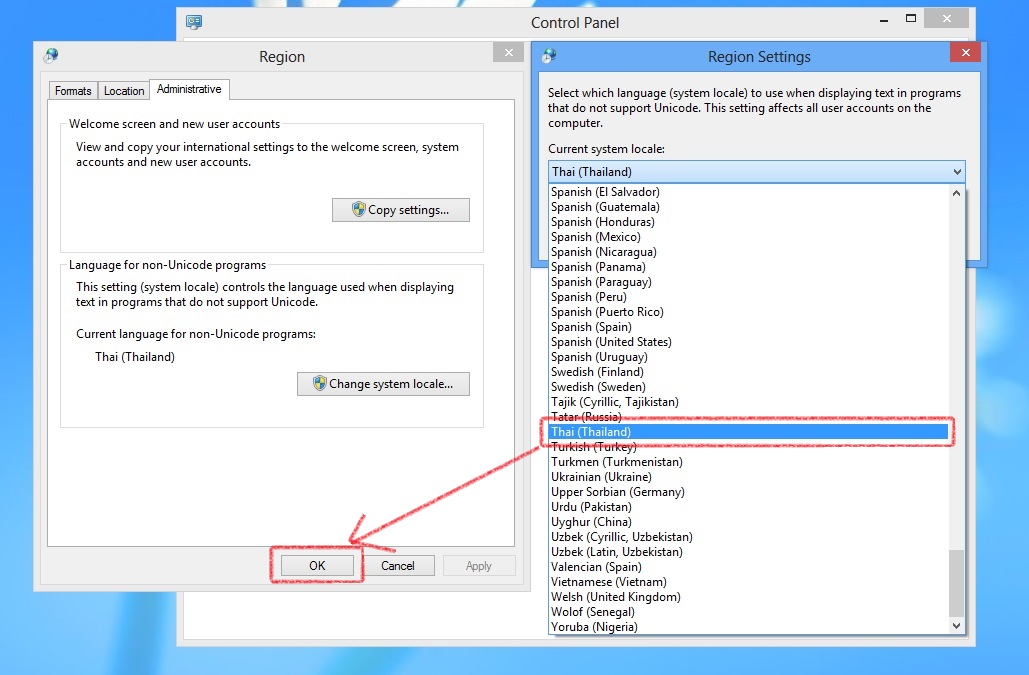The height and width of the screenshot is (675, 1029).
Task: Click the Region Settings title bar globe icon
Action: point(546,56)
